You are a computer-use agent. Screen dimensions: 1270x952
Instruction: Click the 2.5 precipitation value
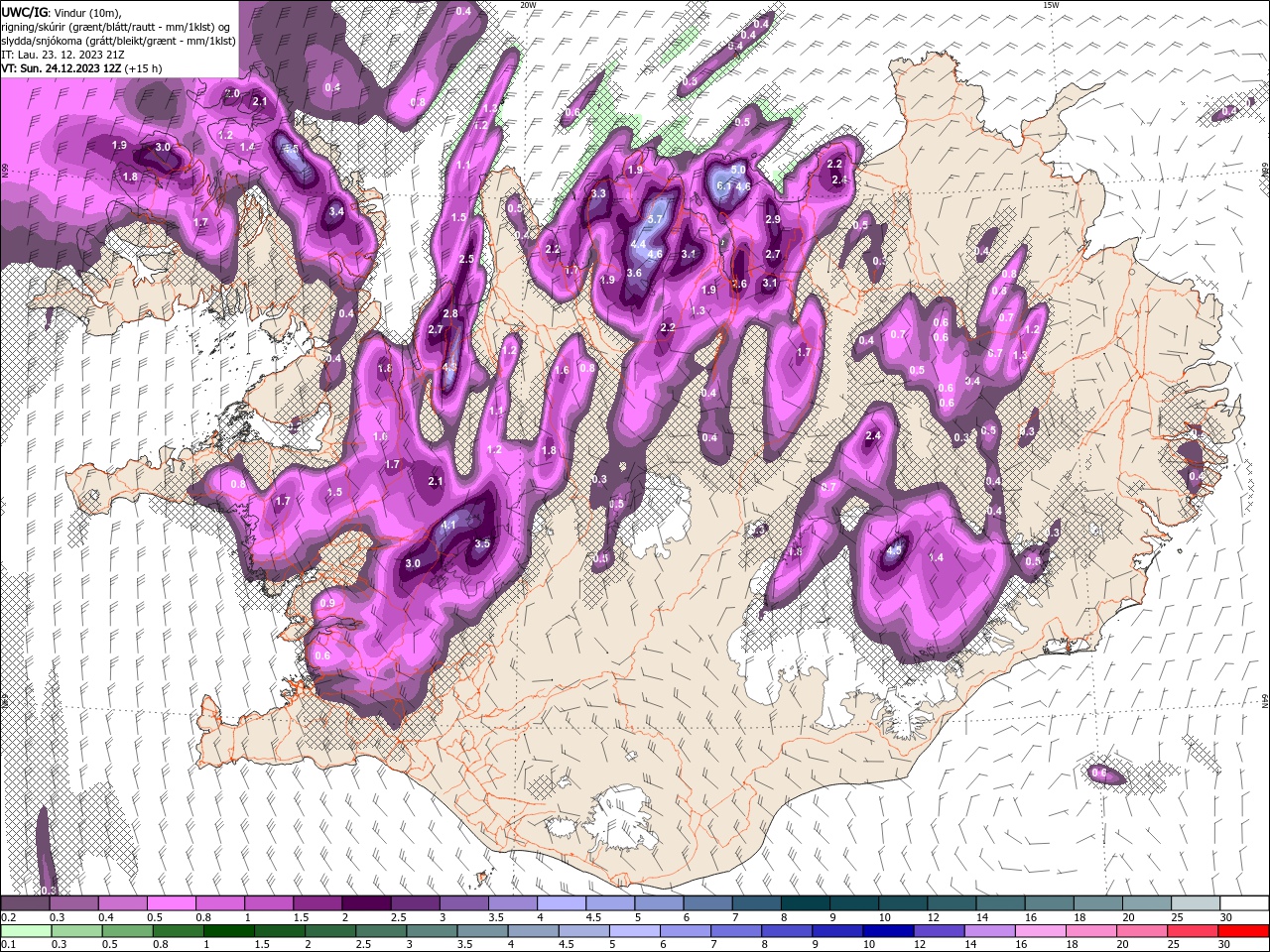tap(467, 259)
